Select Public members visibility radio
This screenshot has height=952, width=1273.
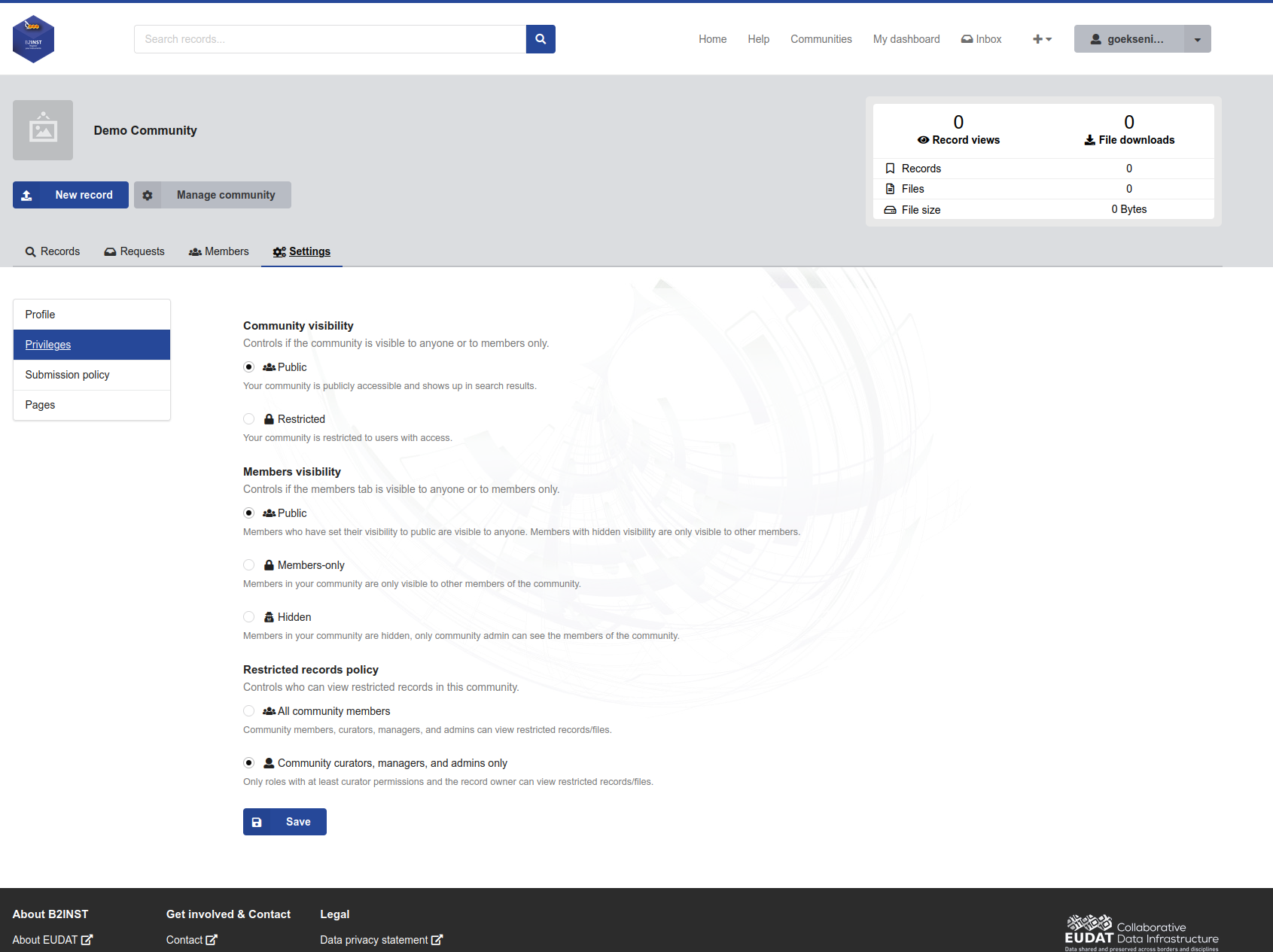pos(249,513)
